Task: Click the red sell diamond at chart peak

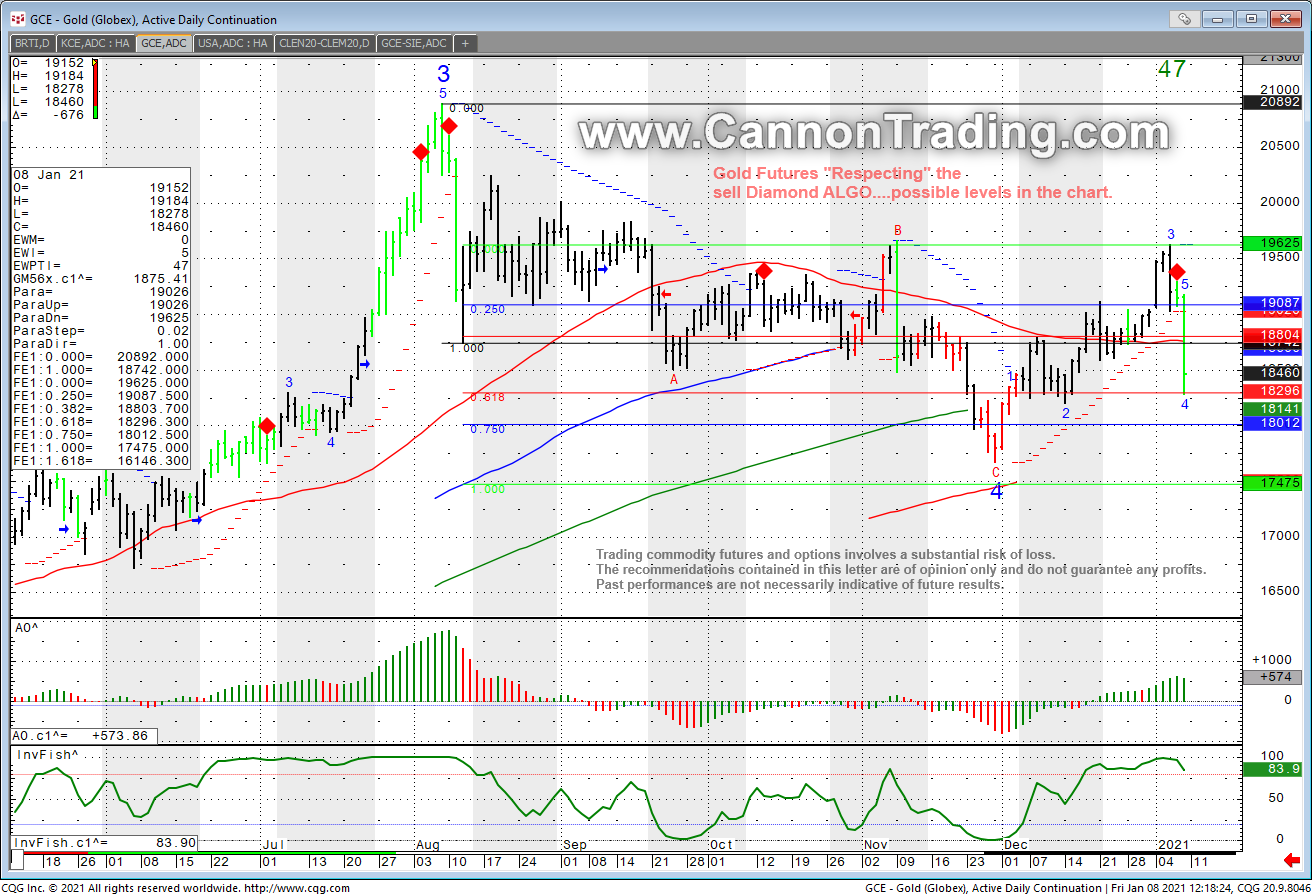Action: [x=449, y=126]
